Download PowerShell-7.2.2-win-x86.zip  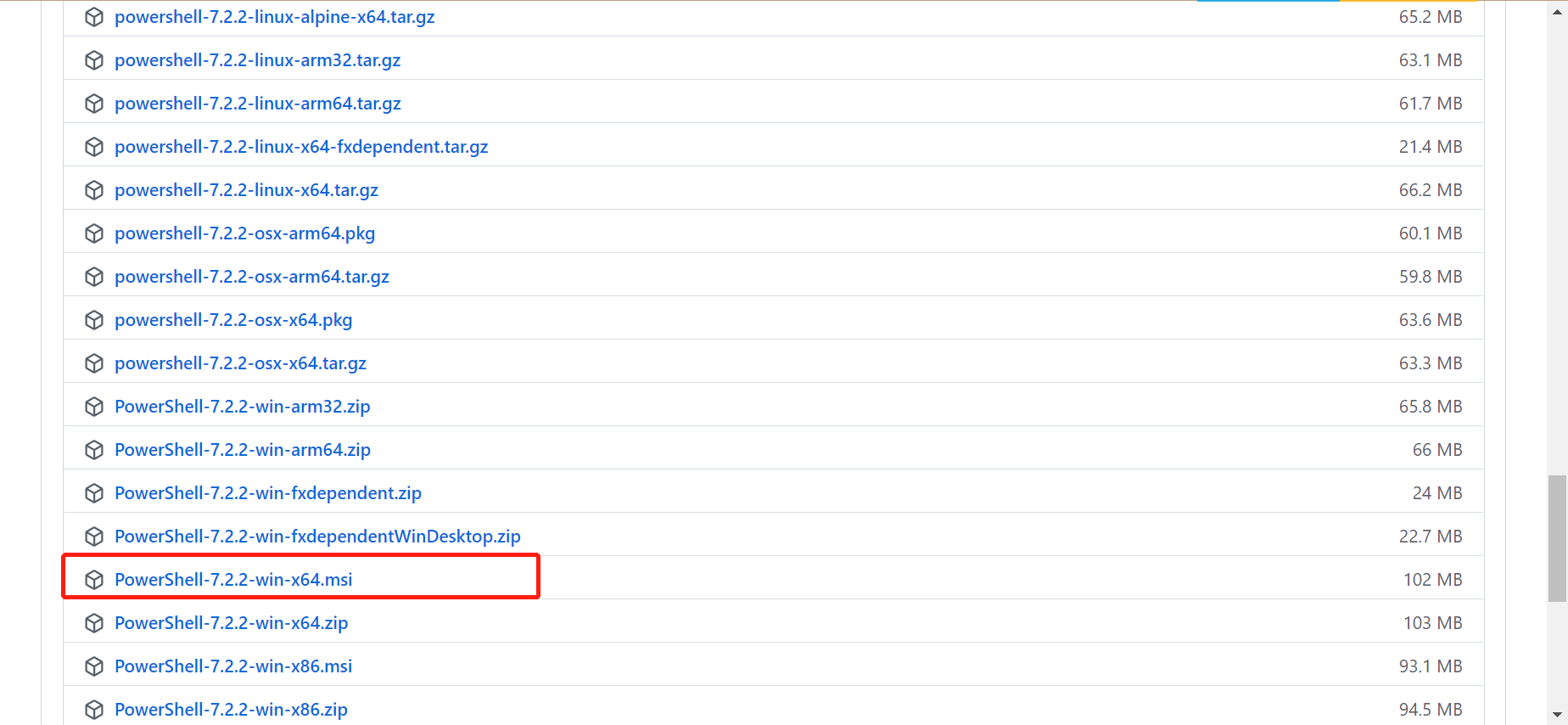coord(232,710)
